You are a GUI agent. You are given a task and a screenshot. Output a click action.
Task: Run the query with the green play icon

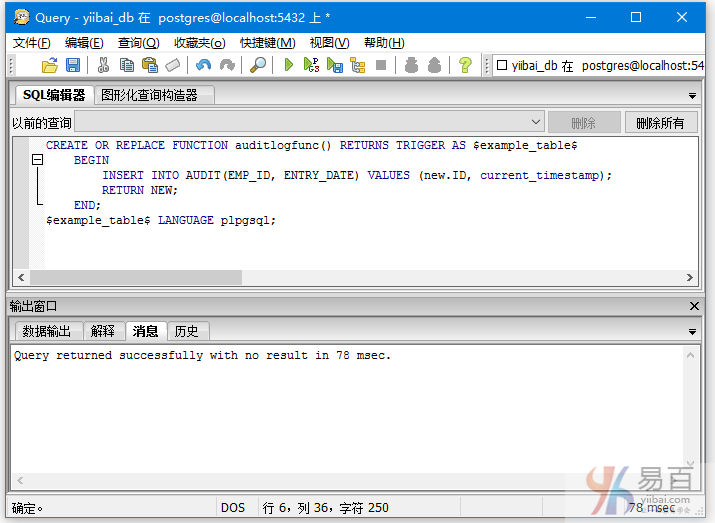288,65
